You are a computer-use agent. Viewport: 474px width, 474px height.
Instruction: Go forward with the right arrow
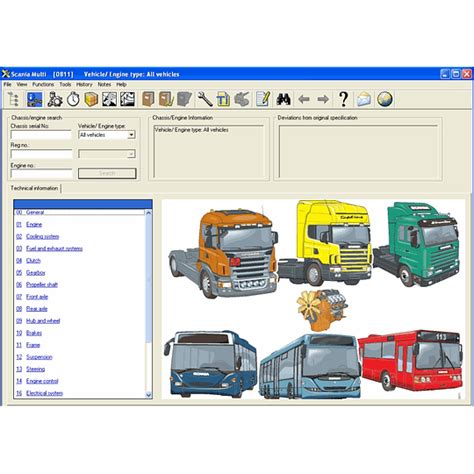[323, 99]
